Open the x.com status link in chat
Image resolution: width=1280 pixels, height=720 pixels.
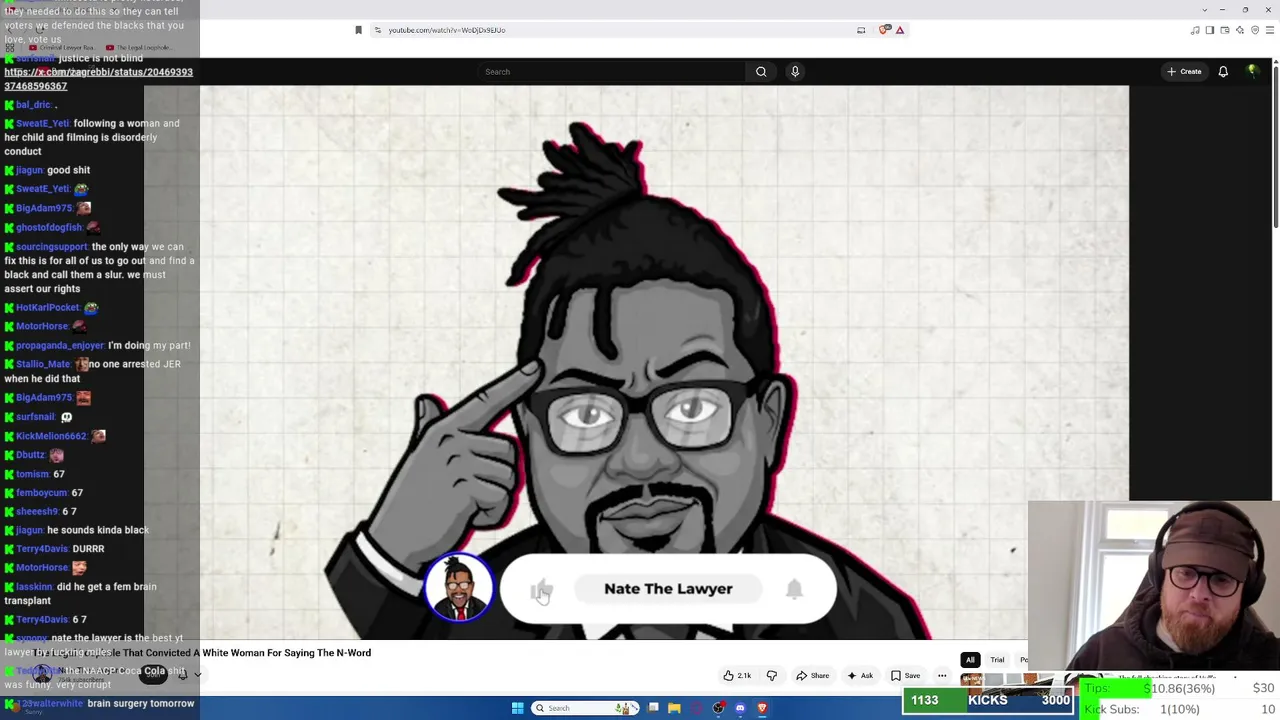click(x=98, y=79)
